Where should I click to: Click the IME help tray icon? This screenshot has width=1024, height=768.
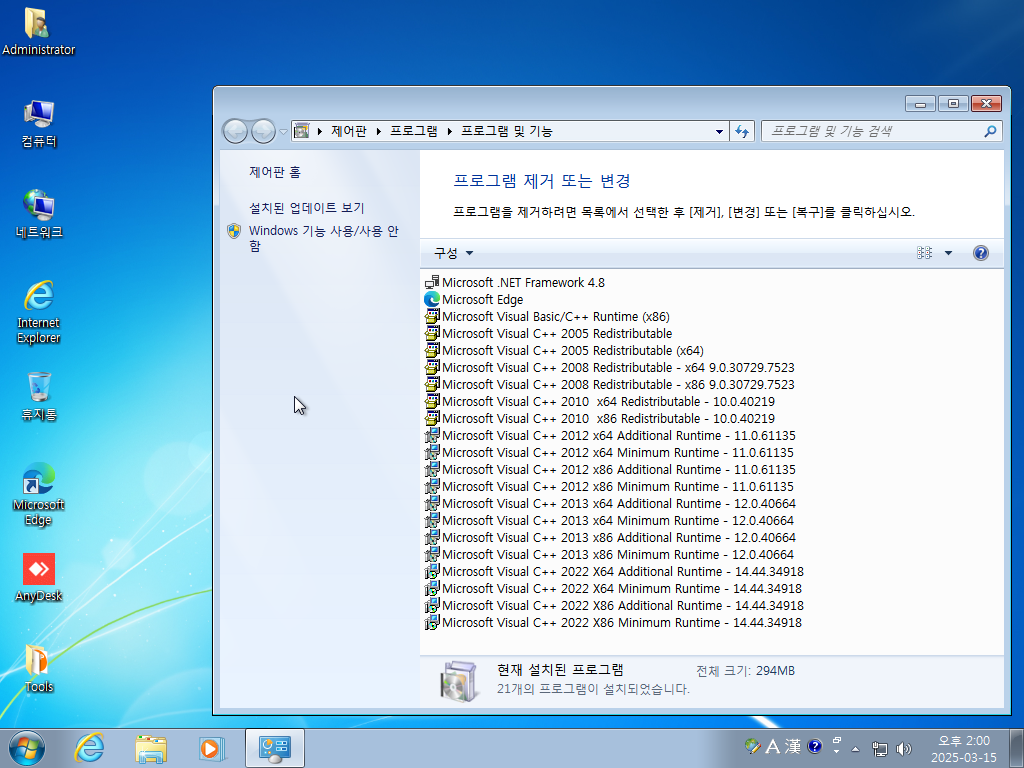[814, 746]
